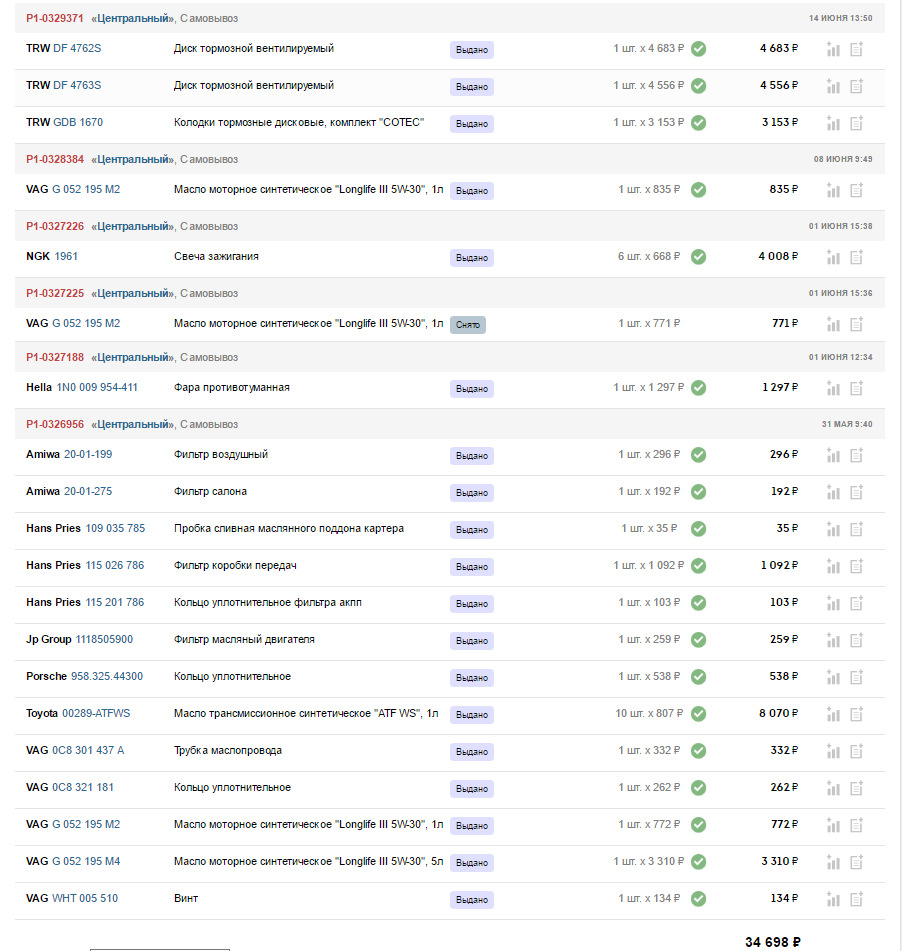Open part number G 052 195 M4
Screen dimensions: 902x951
point(86,861)
